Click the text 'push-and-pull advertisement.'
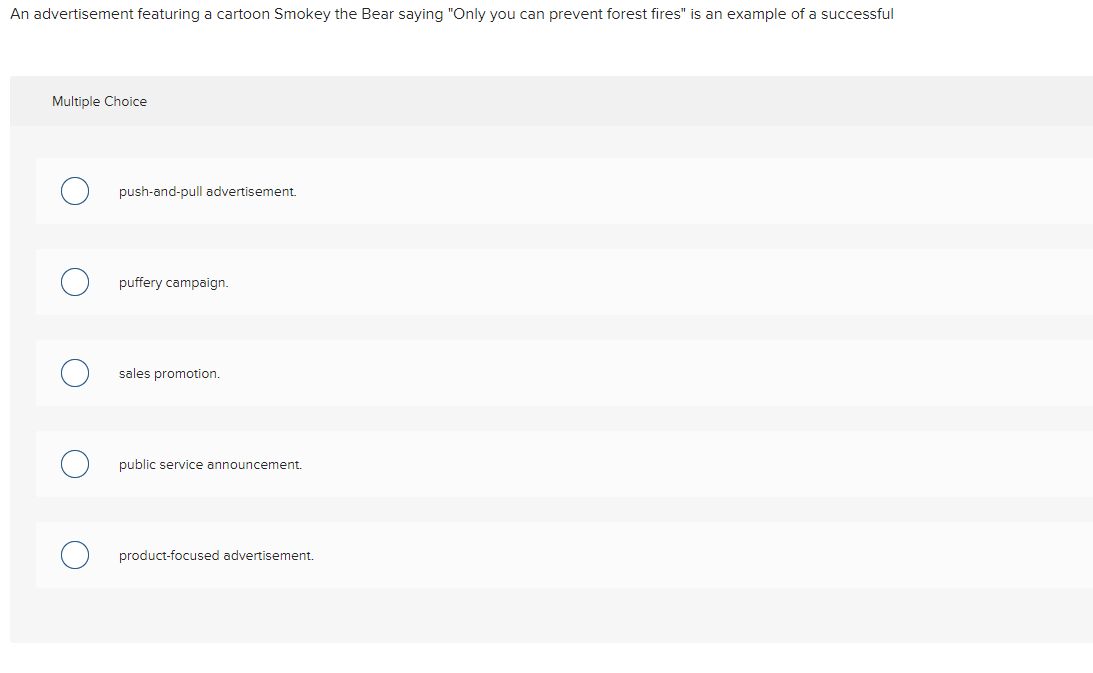This screenshot has width=1093, height=673. click(207, 191)
